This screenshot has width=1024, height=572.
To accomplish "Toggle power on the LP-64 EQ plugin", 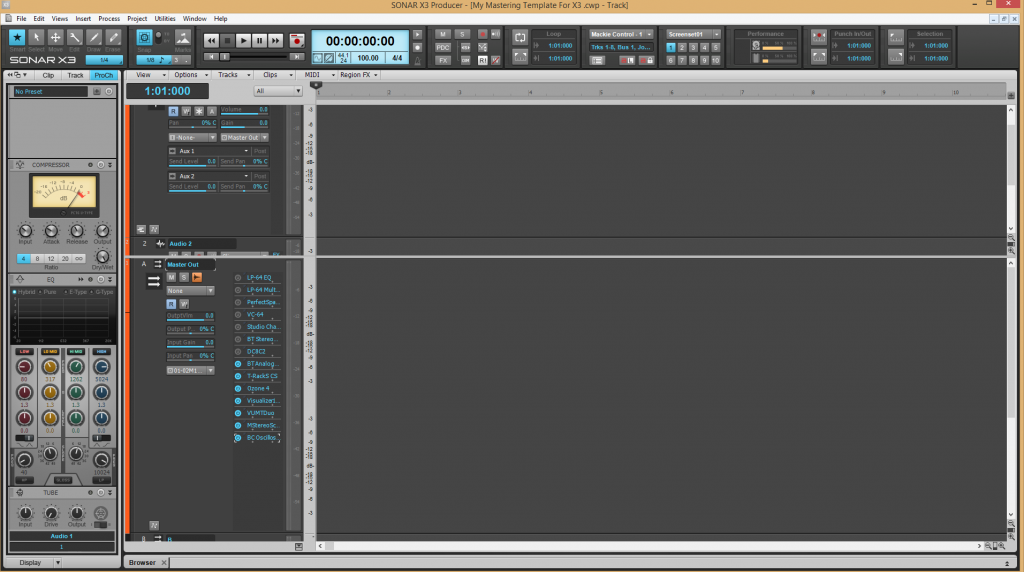I will (238, 277).
